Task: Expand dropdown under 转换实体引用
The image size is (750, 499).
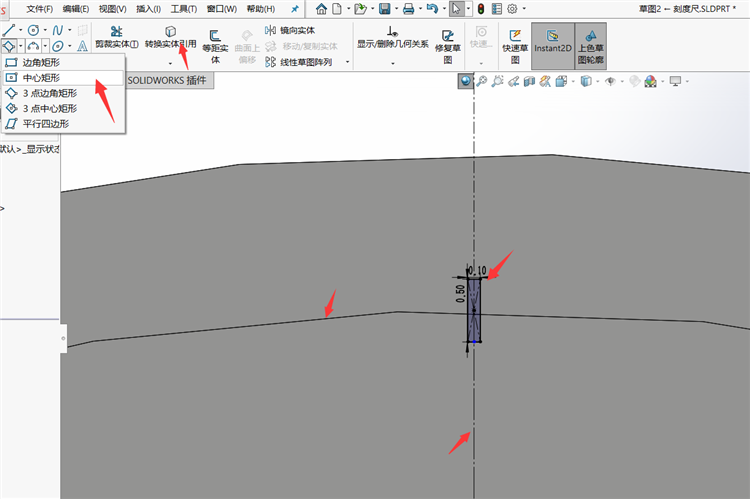Action: pyautogui.click(x=170, y=63)
